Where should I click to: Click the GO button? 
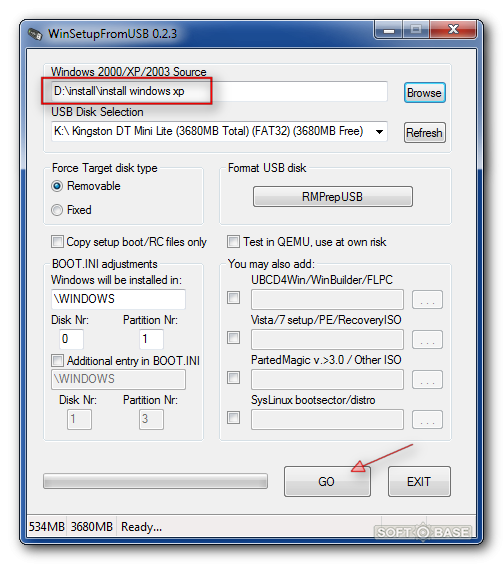pos(327,482)
